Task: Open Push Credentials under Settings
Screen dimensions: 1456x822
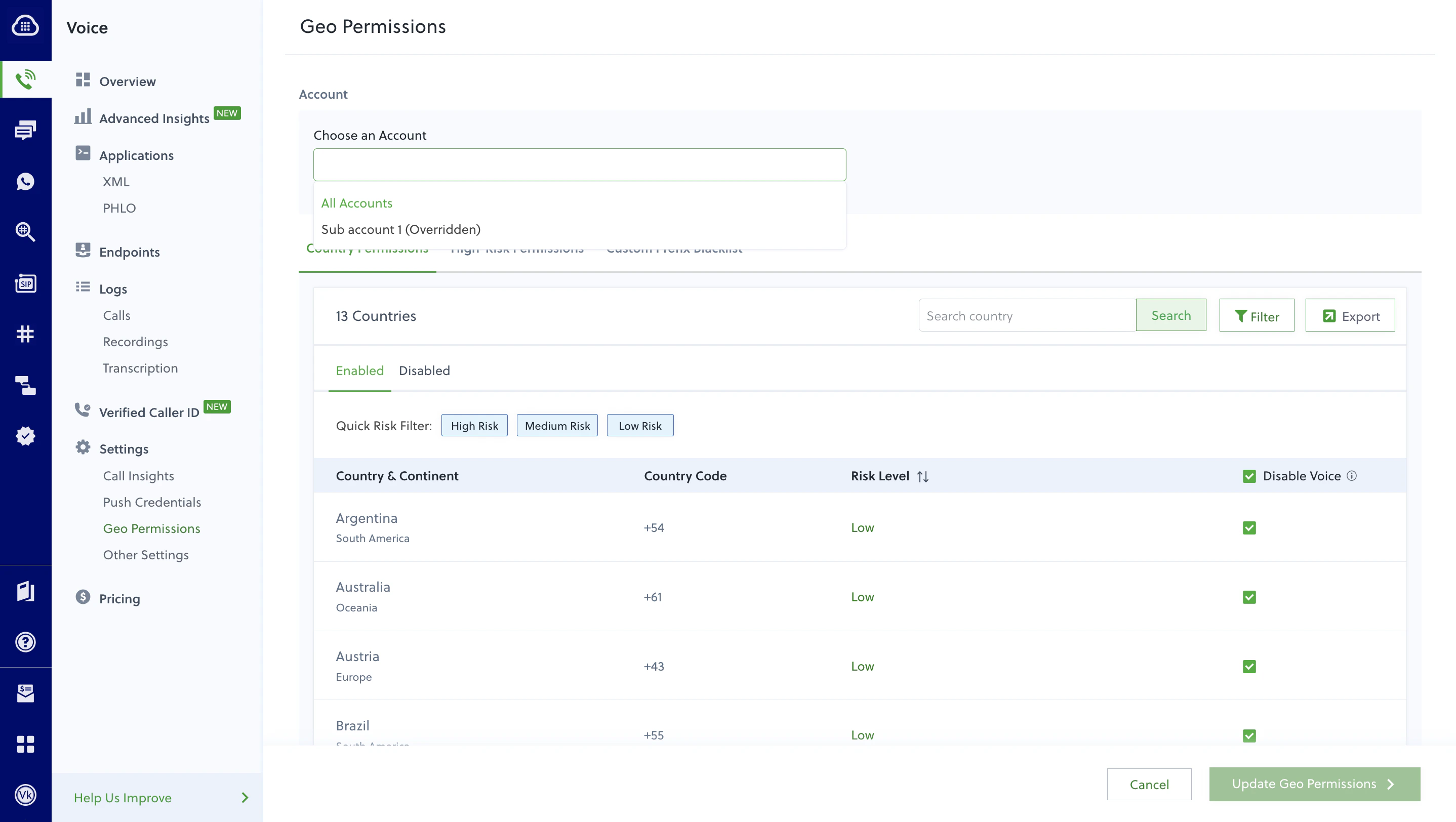Action: 152,502
